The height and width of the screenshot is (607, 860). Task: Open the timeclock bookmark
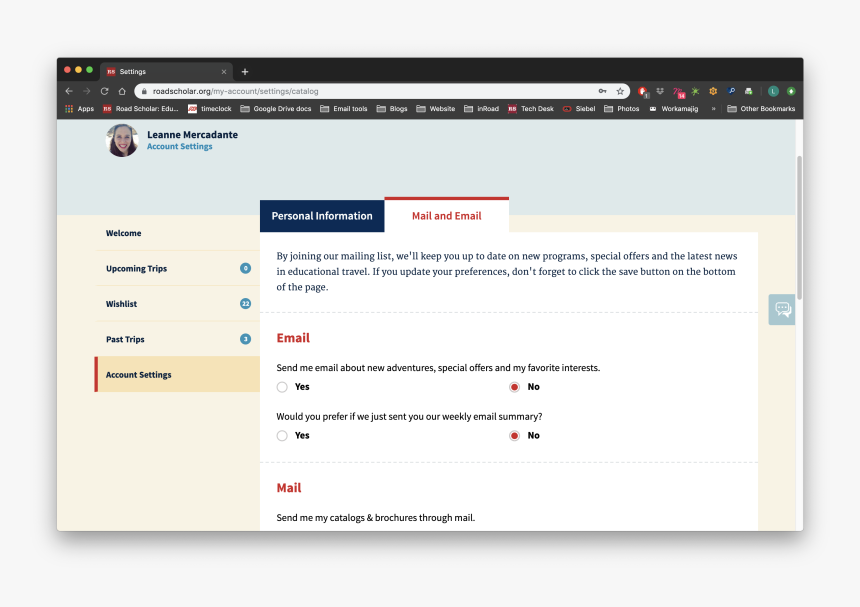point(210,109)
